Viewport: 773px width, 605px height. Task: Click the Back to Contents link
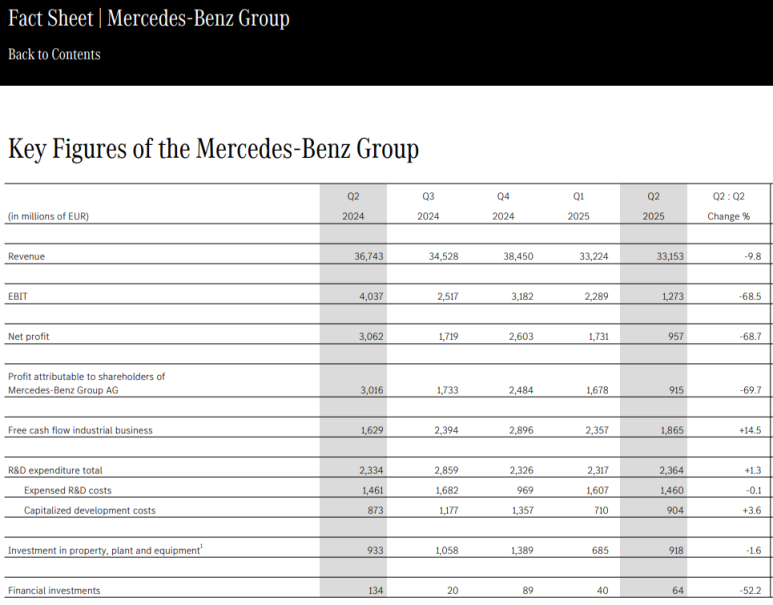tap(54, 54)
